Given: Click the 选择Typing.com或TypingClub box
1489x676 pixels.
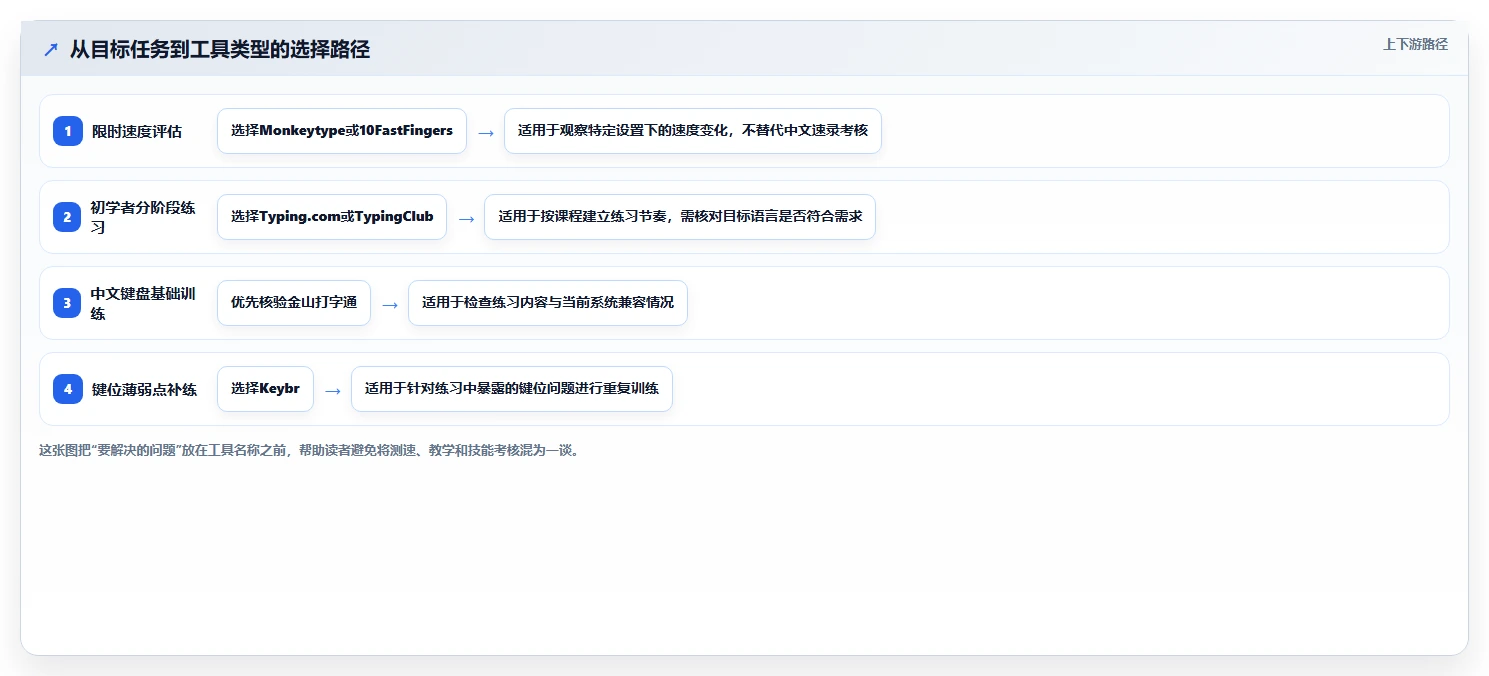Looking at the screenshot, I should click(332, 217).
